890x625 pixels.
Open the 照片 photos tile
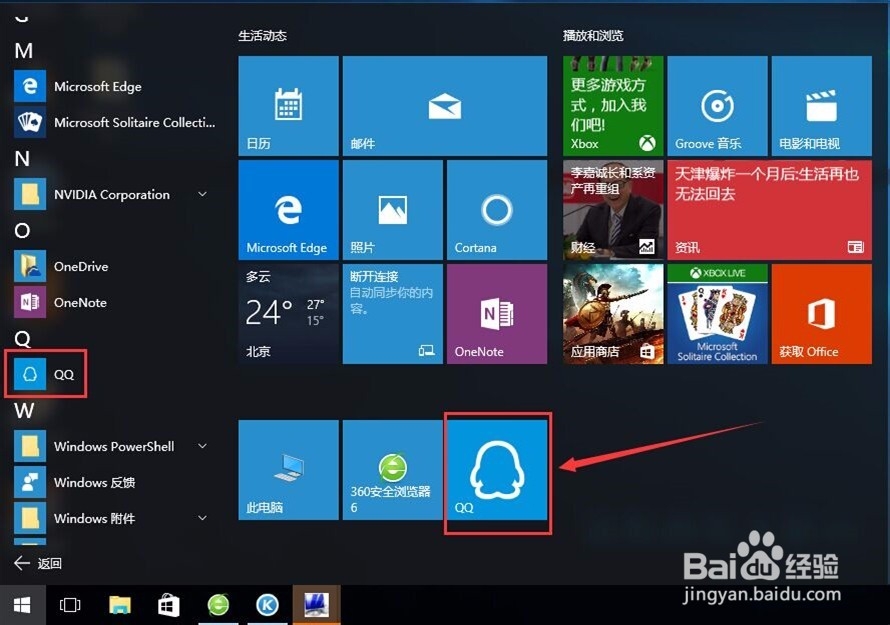click(x=393, y=210)
